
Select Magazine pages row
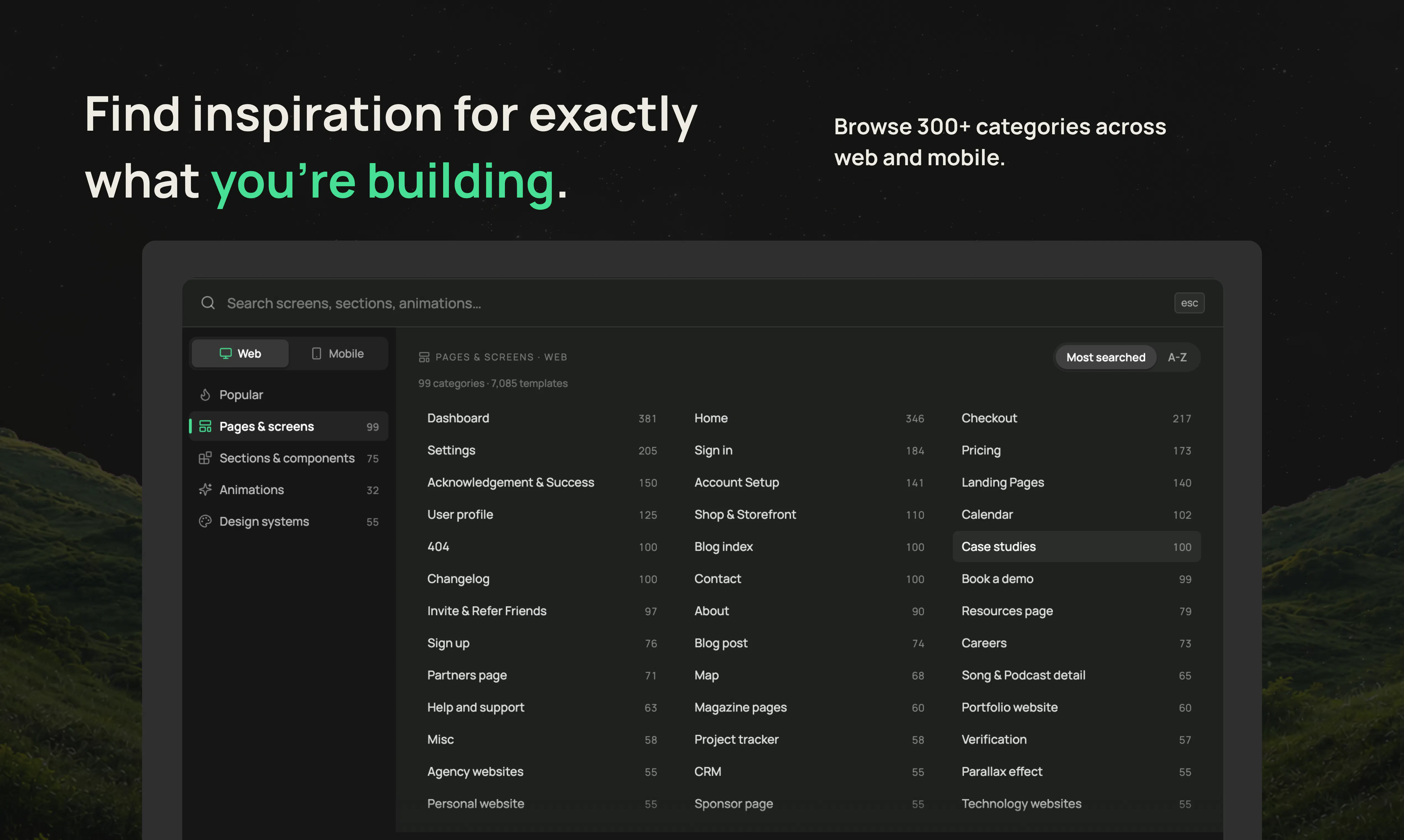pos(809,708)
